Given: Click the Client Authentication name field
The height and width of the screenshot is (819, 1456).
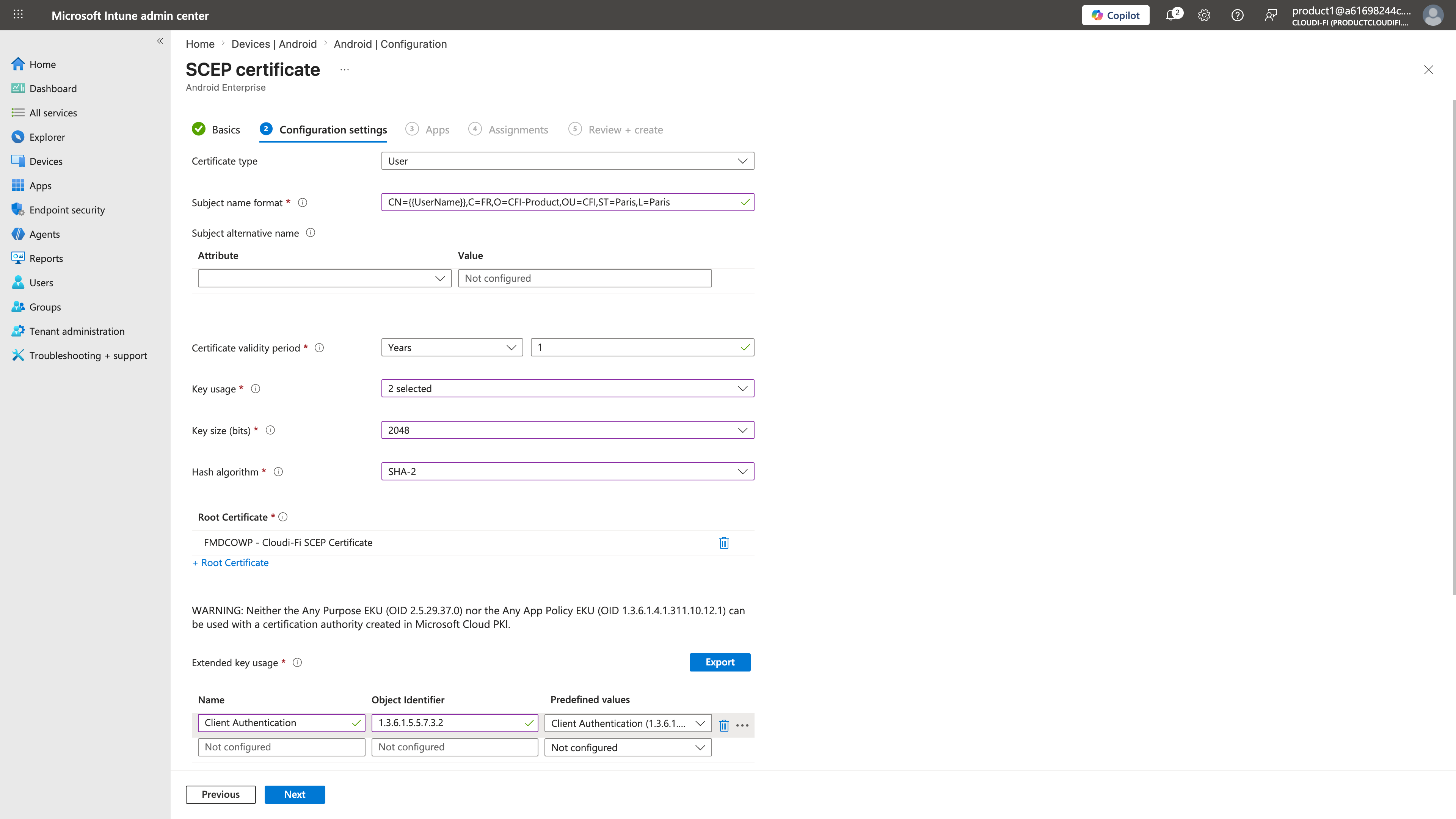Looking at the screenshot, I should [281, 723].
